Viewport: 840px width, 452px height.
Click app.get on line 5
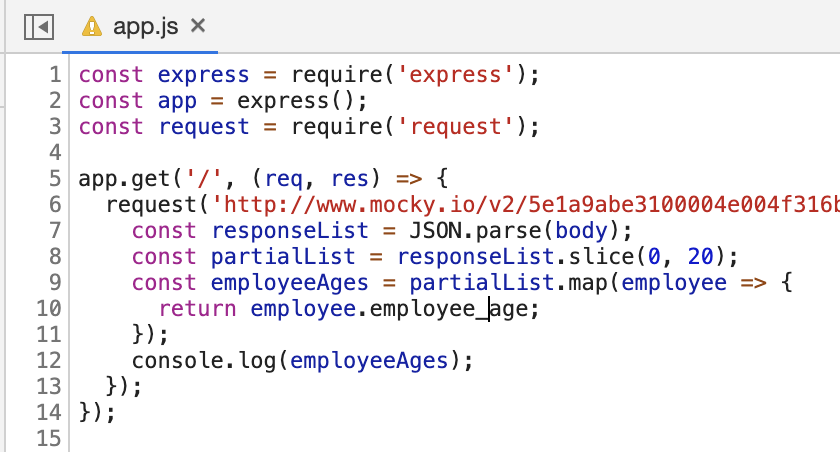111,179
